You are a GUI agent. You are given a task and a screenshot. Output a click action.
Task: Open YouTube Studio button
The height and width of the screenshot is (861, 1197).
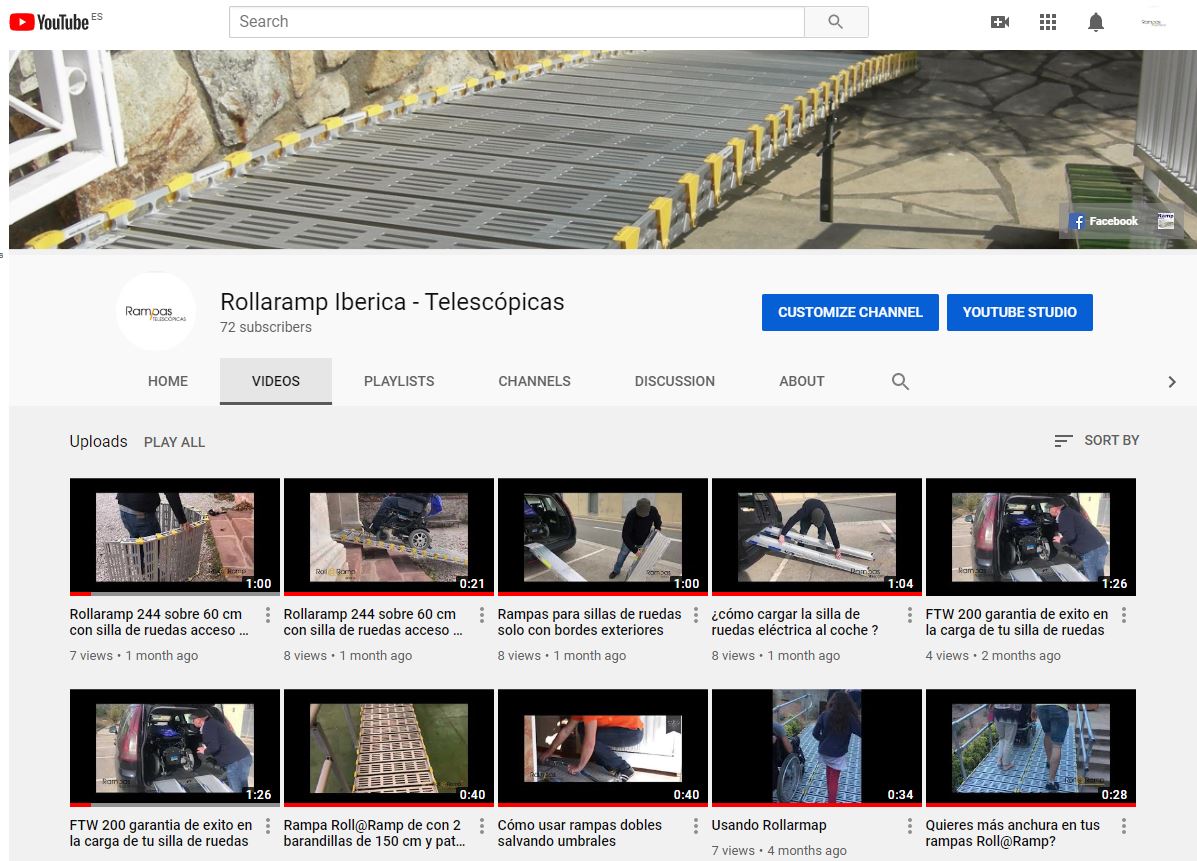[1020, 312]
